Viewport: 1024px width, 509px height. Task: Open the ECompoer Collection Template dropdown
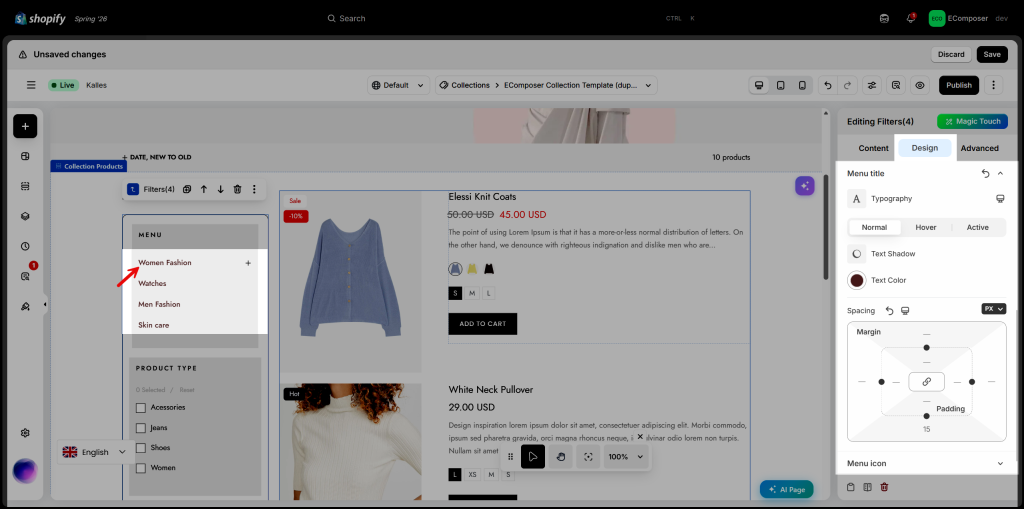click(x=546, y=85)
